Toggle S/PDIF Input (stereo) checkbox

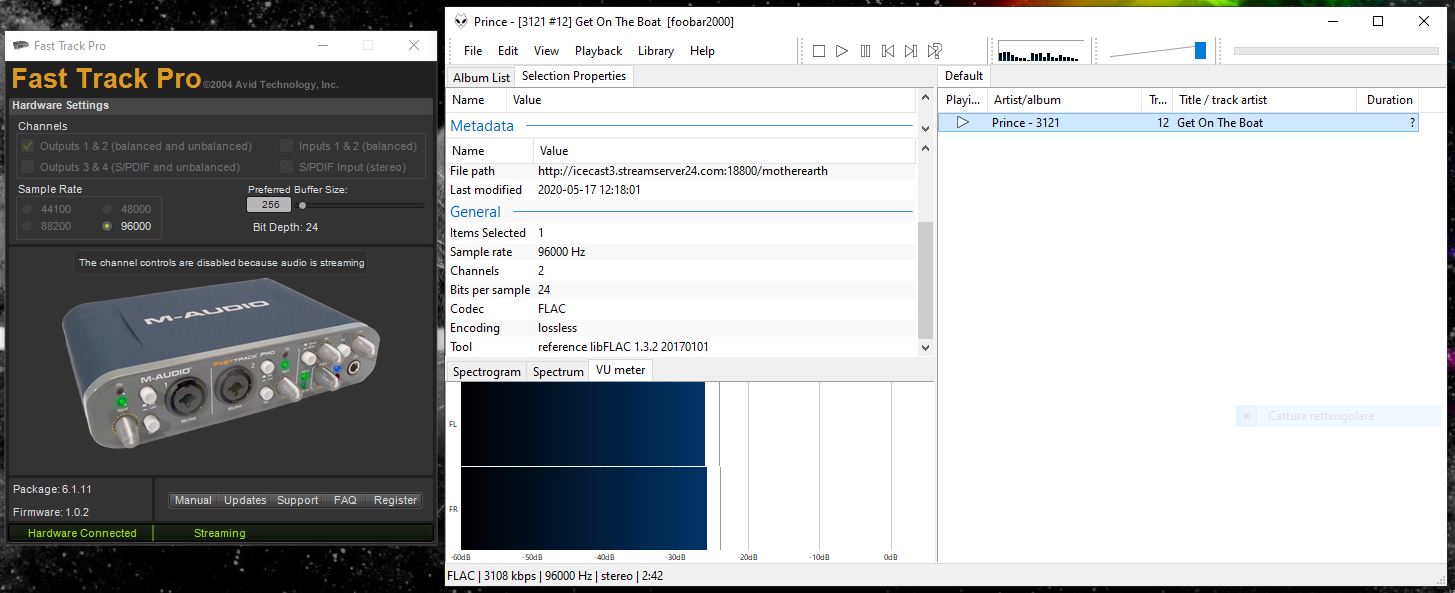tap(287, 167)
